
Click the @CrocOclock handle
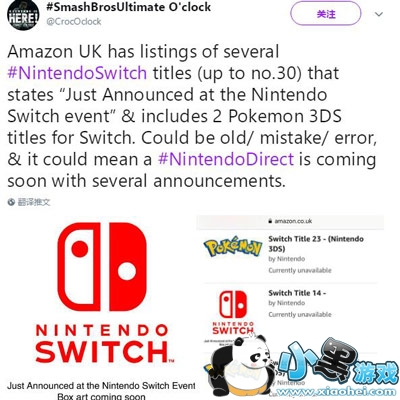click(x=74, y=22)
